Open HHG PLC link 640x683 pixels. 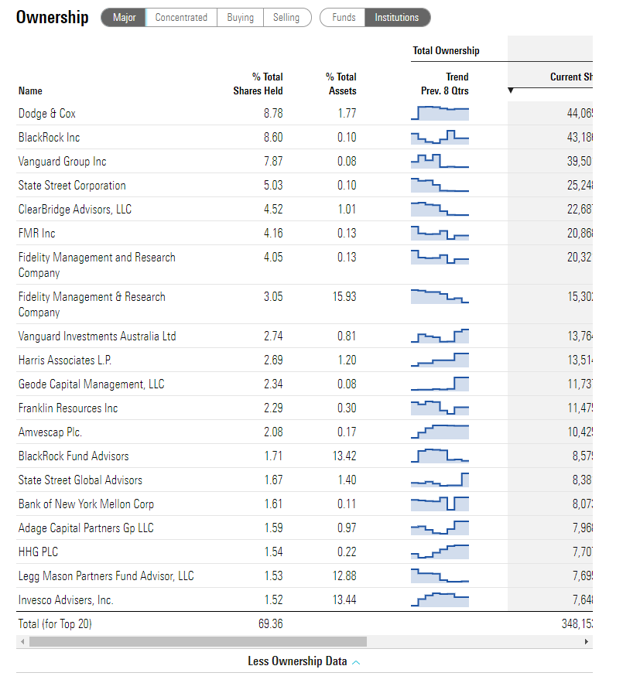click(38, 551)
